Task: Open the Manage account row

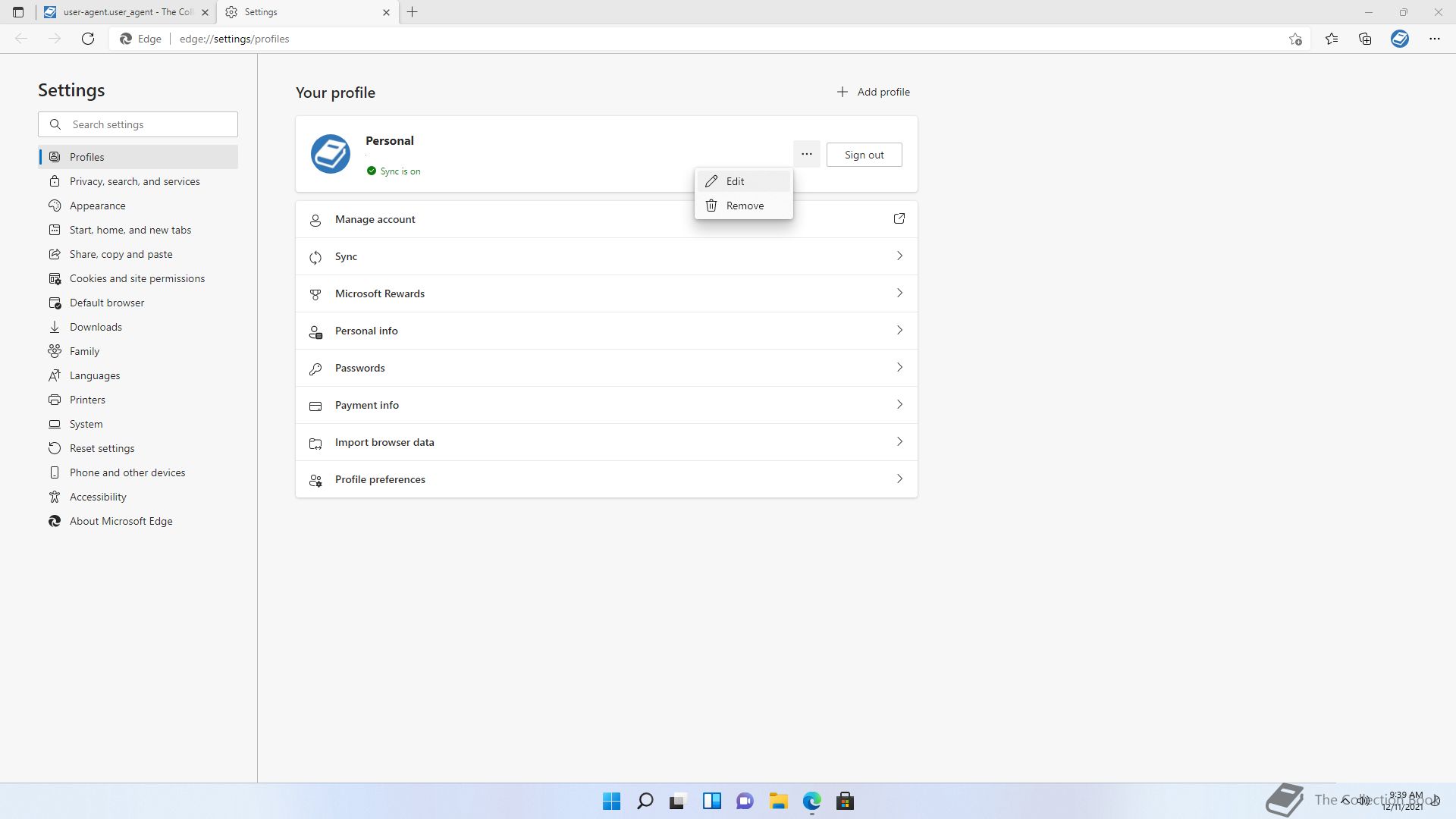Action: [x=607, y=219]
